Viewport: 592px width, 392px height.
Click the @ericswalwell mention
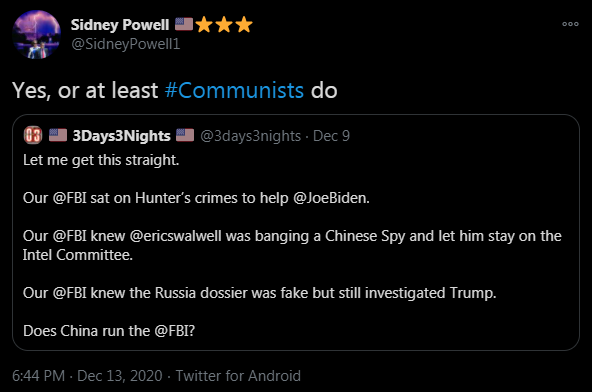point(176,236)
